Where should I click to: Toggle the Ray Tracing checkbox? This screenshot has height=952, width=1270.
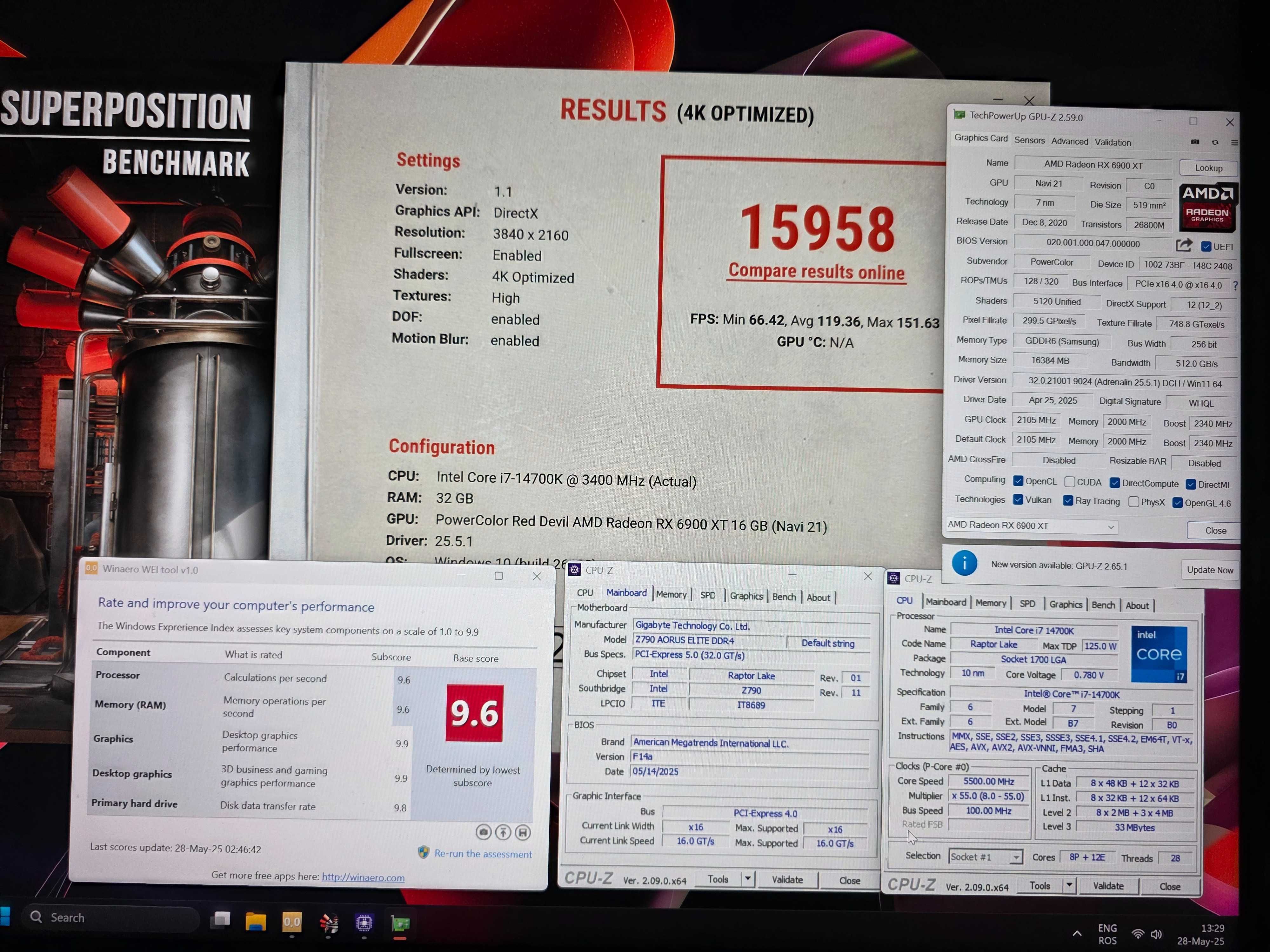[1068, 500]
